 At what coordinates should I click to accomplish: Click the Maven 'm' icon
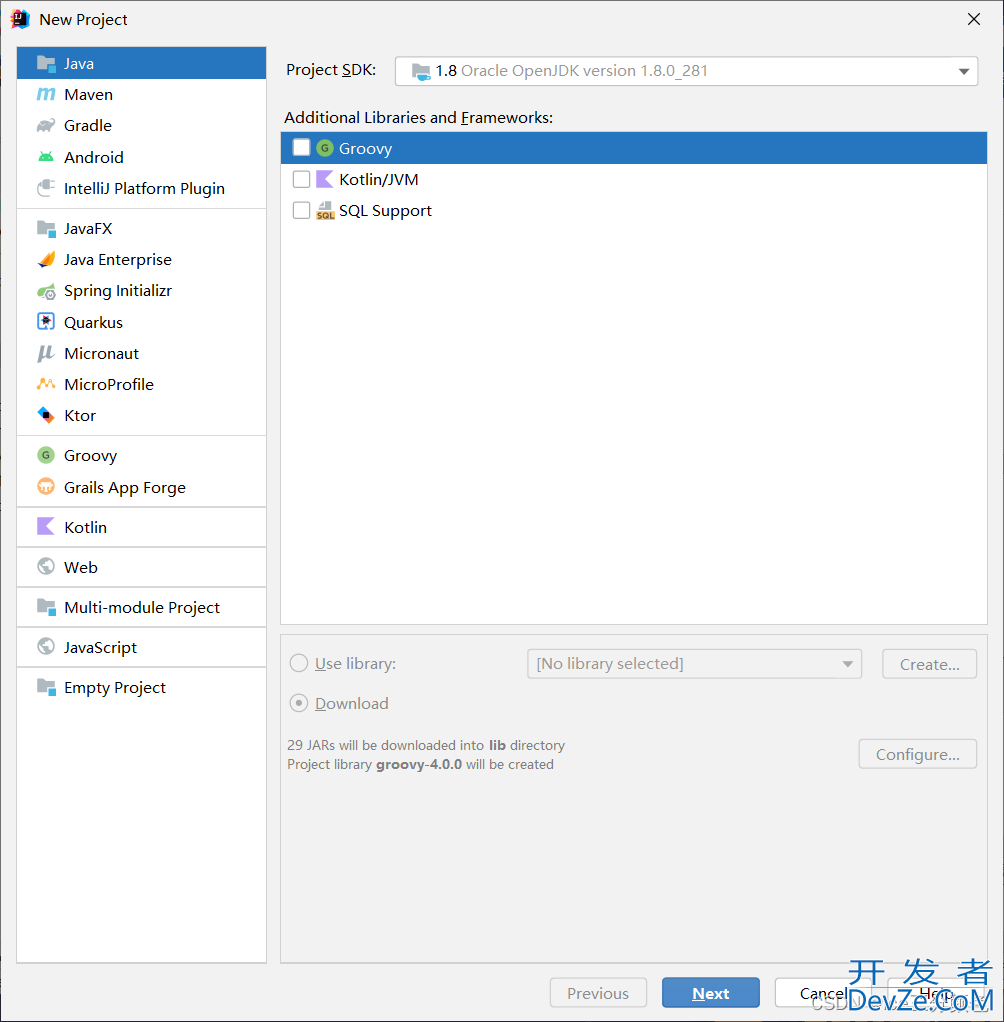coord(46,95)
